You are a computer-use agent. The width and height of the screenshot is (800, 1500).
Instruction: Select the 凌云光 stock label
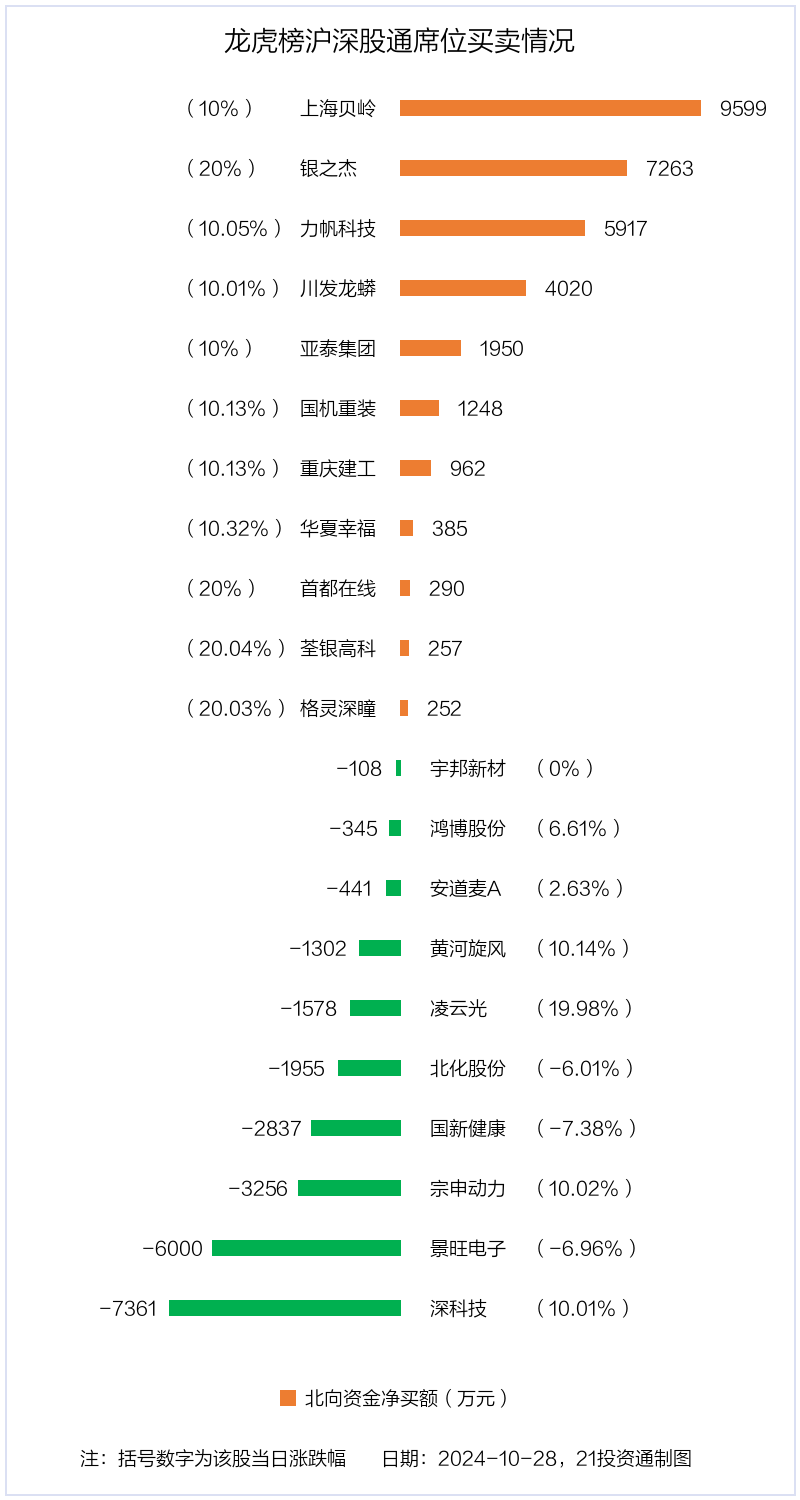[x=459, y=1008]
